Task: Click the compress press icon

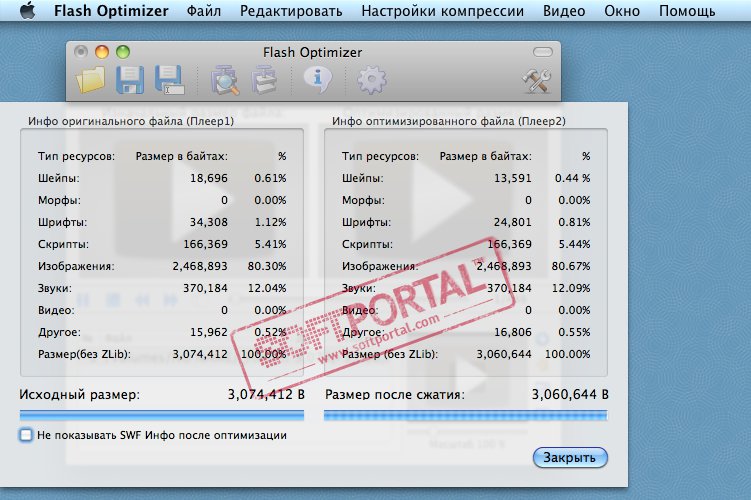Action: coord(264,80)
